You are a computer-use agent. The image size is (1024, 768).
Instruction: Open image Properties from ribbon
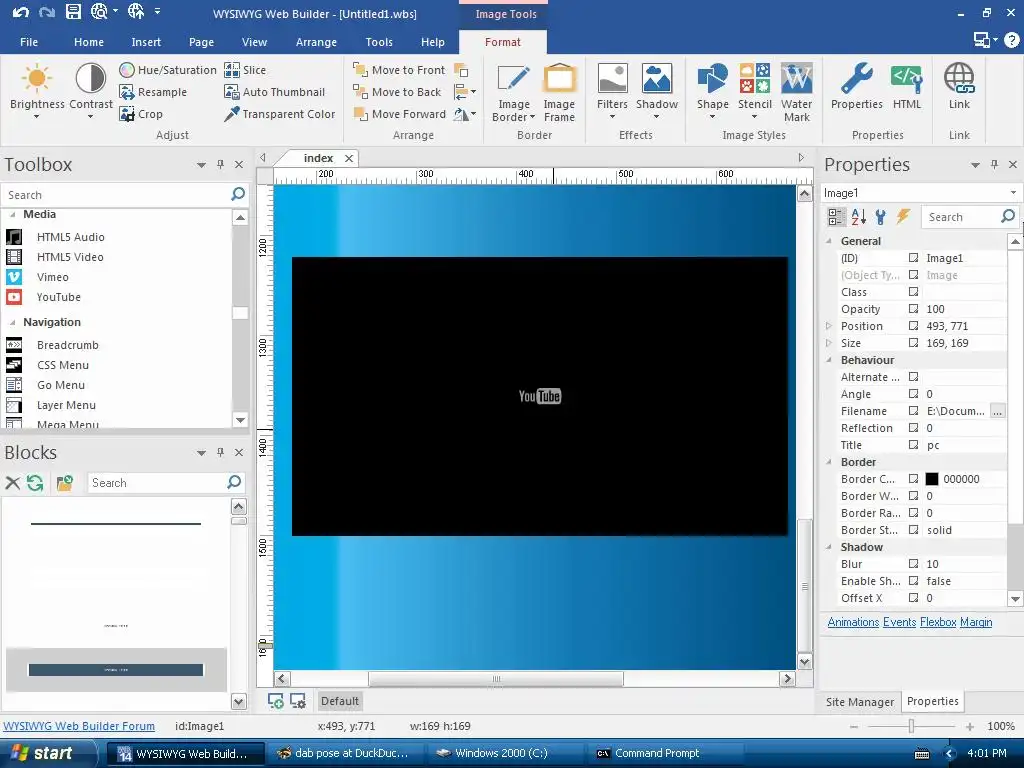click(856, 86)
